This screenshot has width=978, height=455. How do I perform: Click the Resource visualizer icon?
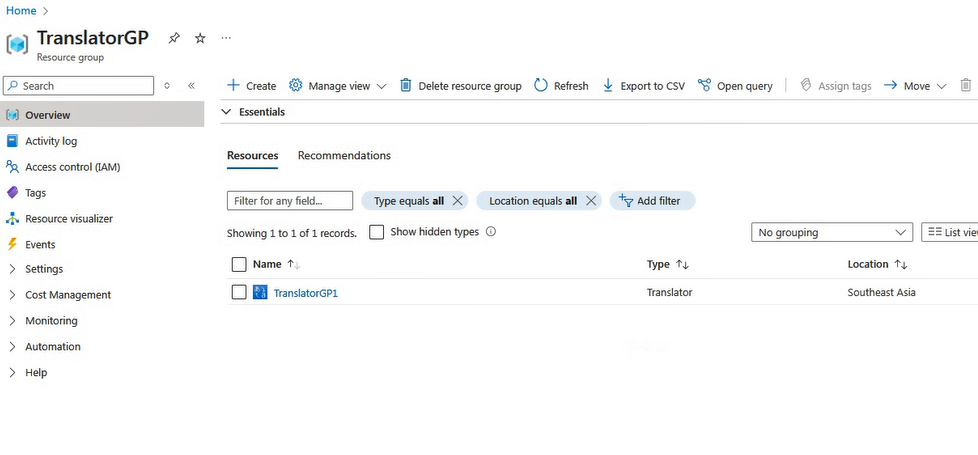[12, 218]
